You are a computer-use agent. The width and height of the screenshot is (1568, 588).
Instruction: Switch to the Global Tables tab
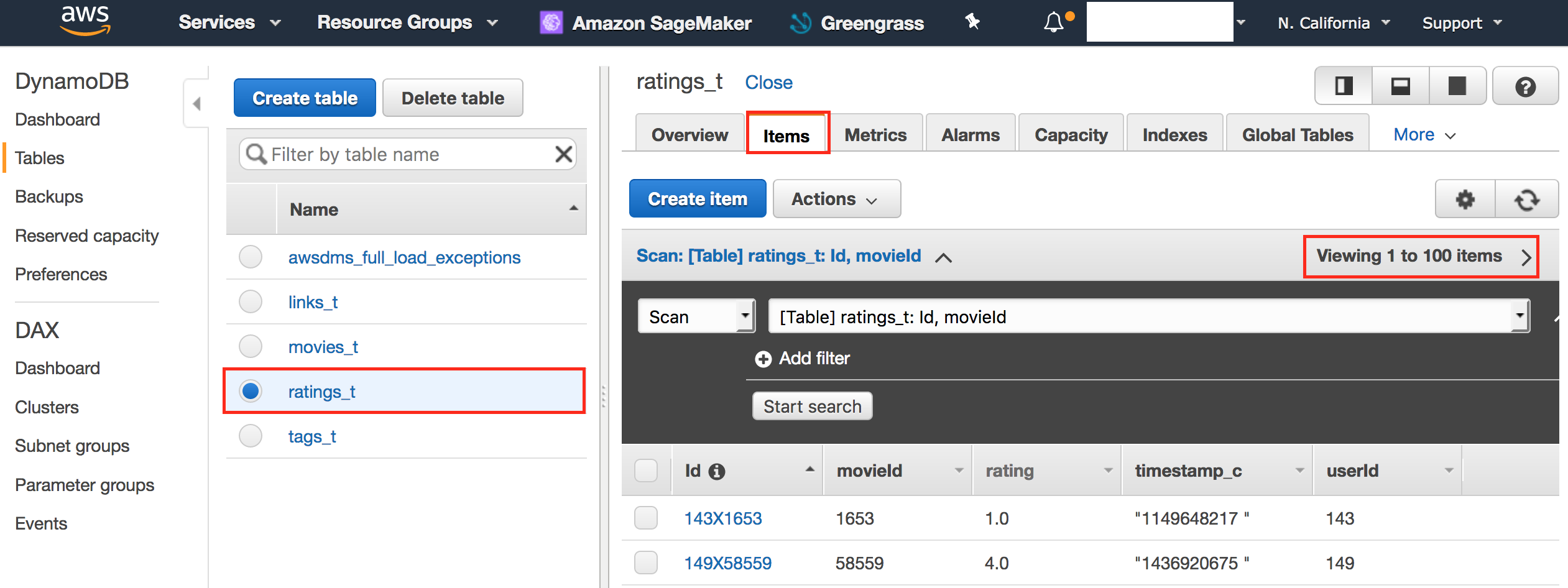coord(1298,134)
